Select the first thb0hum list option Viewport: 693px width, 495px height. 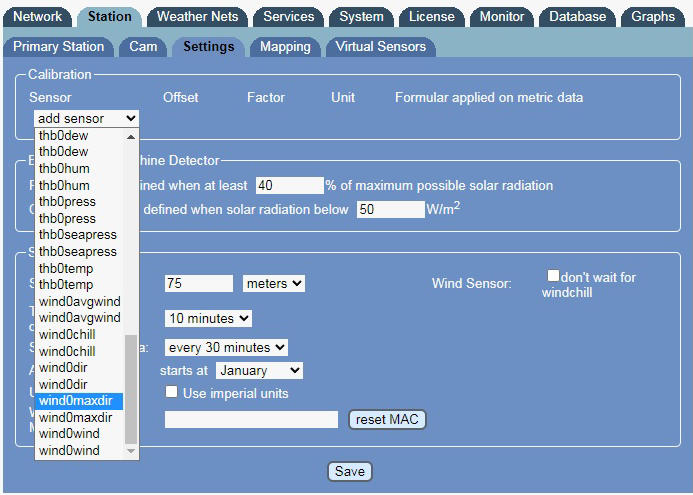tap(79, 168)
